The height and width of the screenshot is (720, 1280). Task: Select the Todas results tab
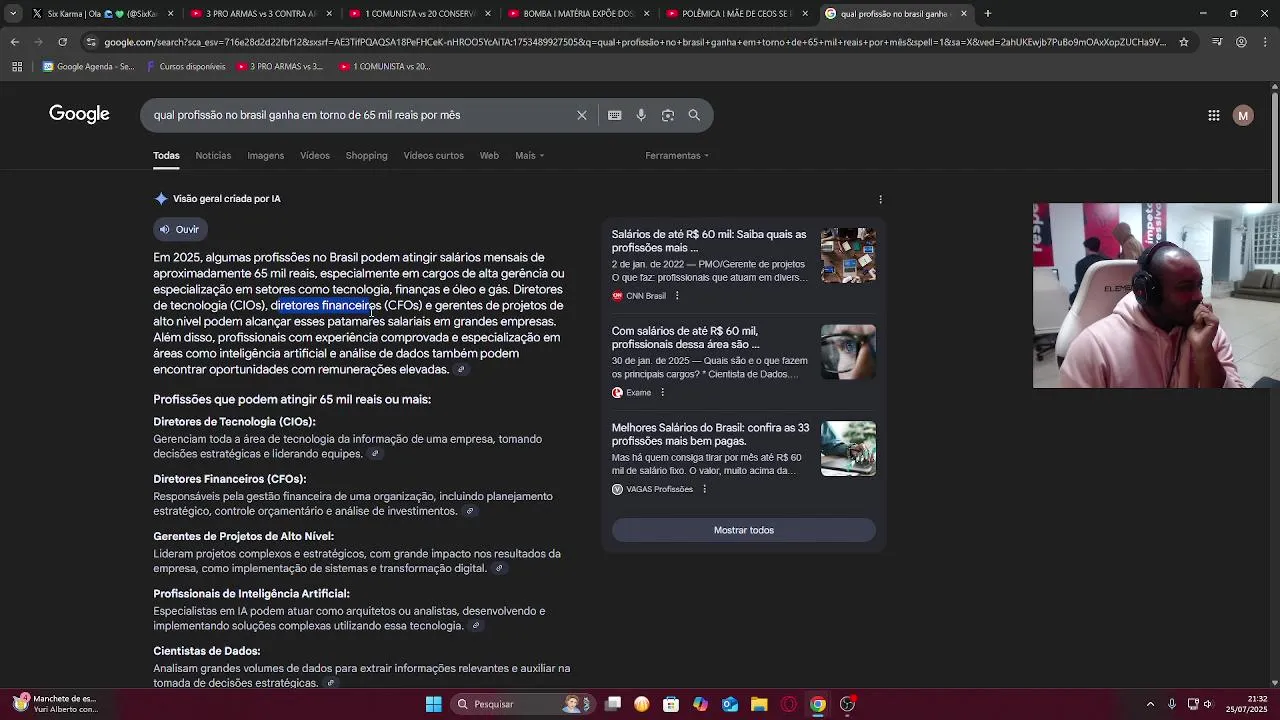pos(166,156)
